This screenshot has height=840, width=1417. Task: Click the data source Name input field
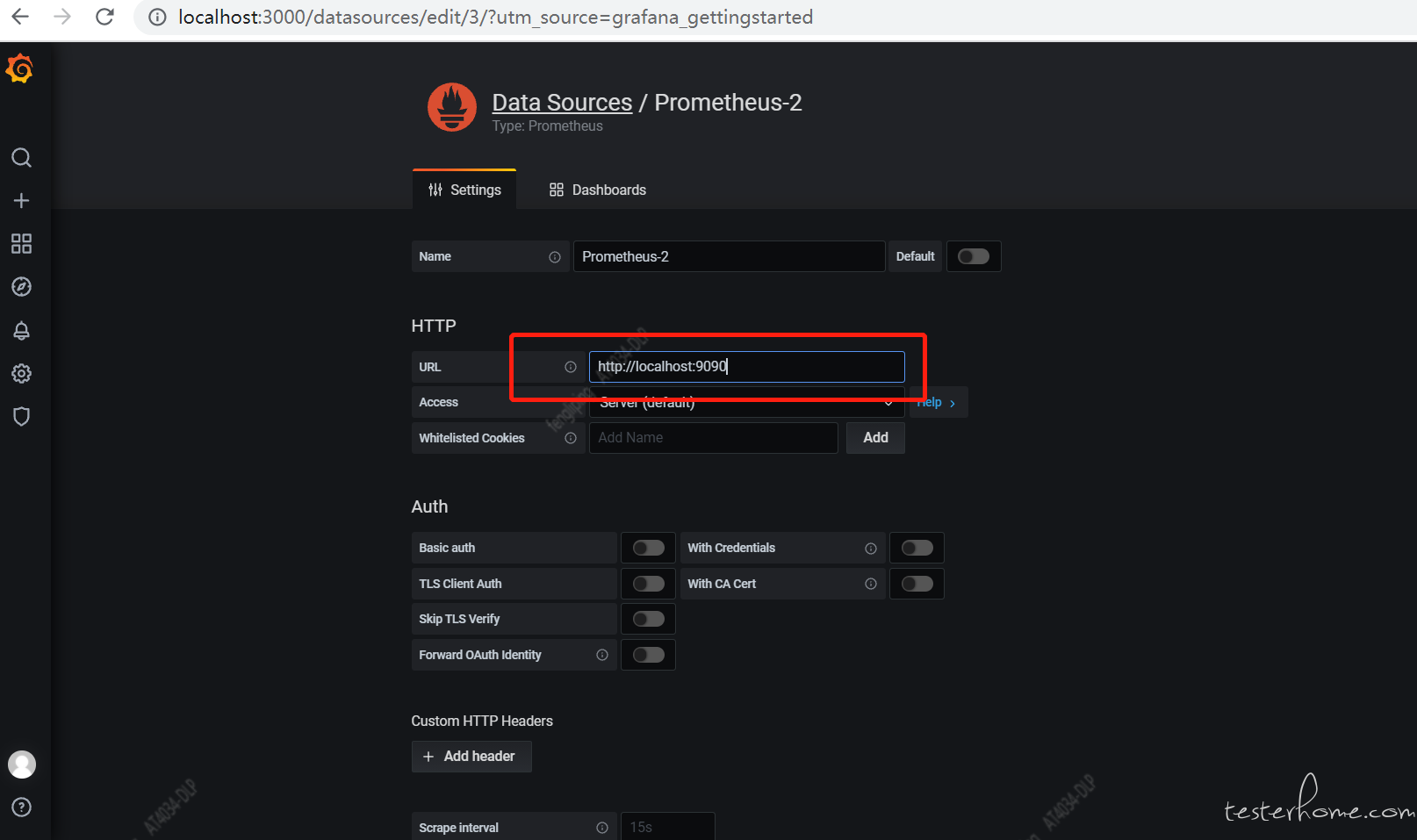pos(730,256)
